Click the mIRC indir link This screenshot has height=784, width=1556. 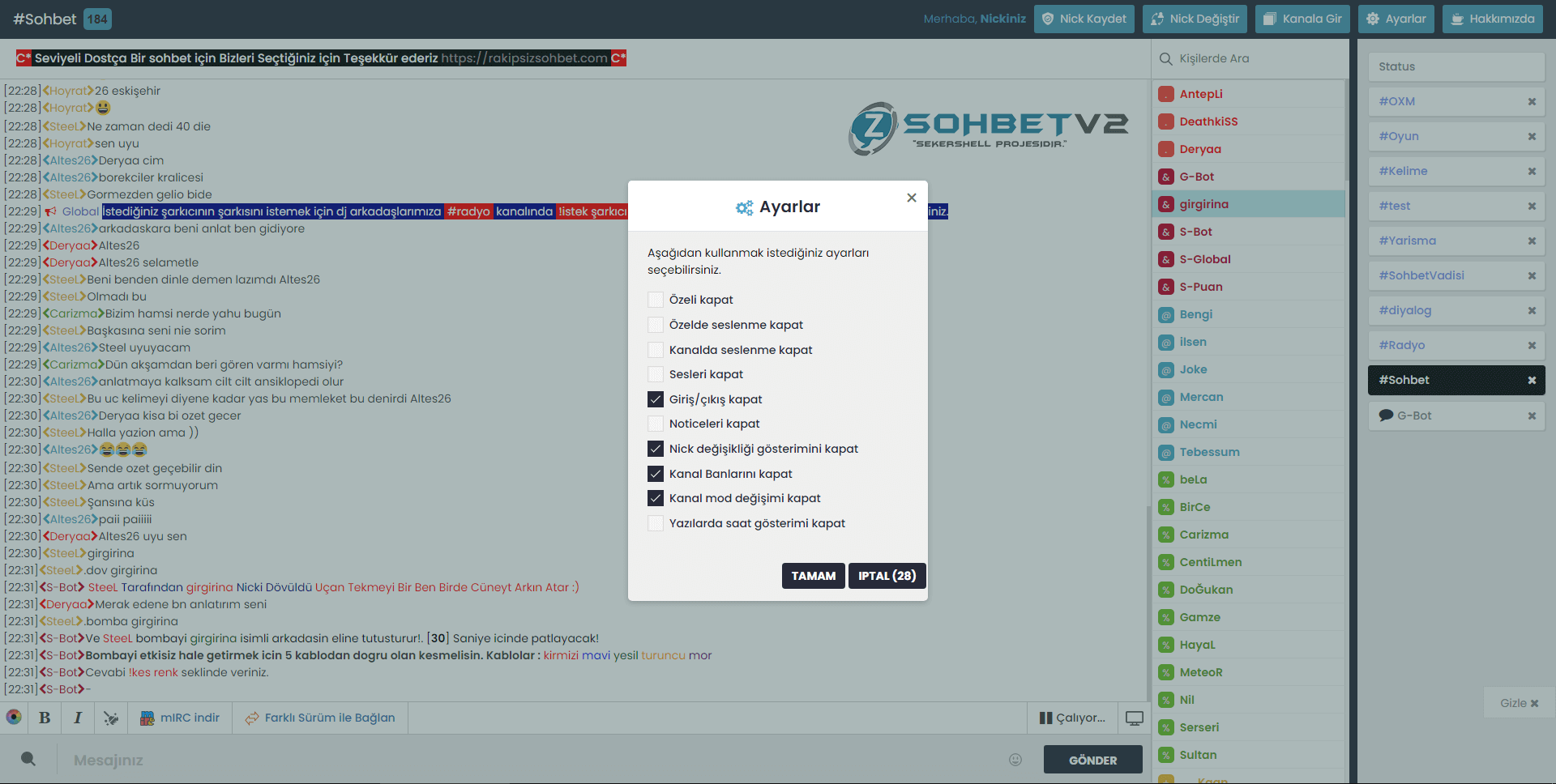tap(179, 718)
